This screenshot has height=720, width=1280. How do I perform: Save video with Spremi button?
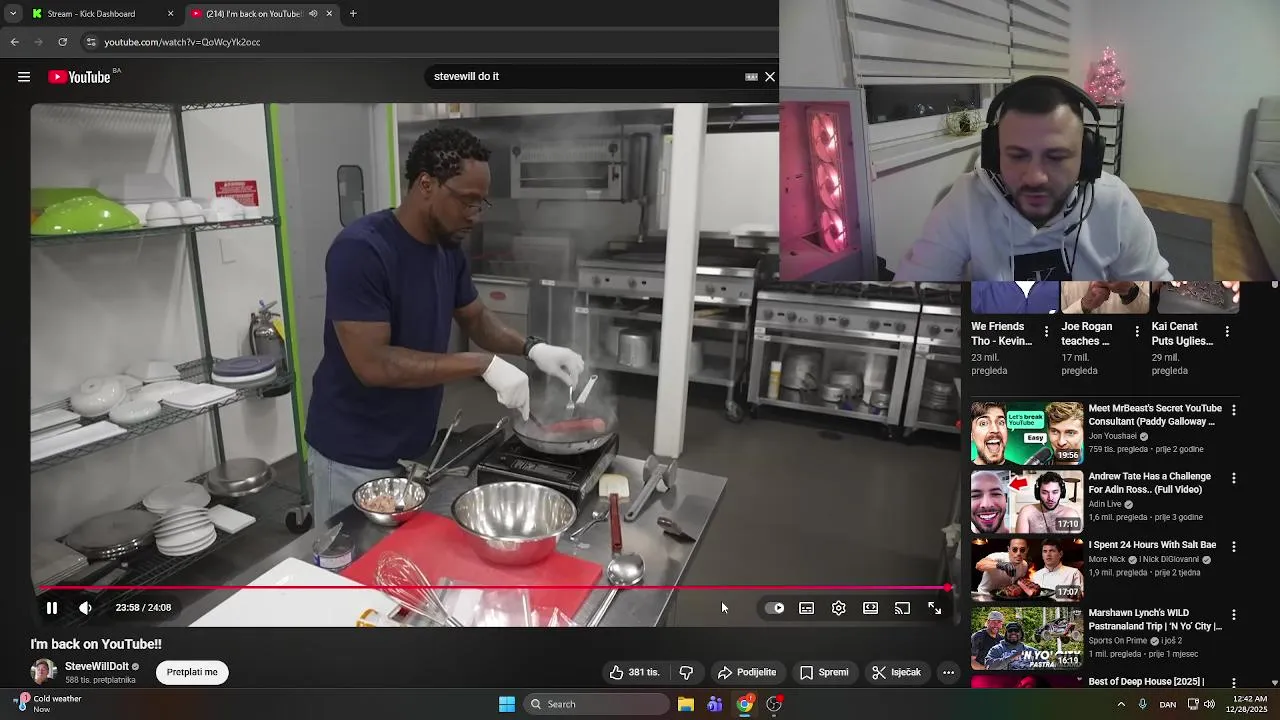[x=825, y=672]
